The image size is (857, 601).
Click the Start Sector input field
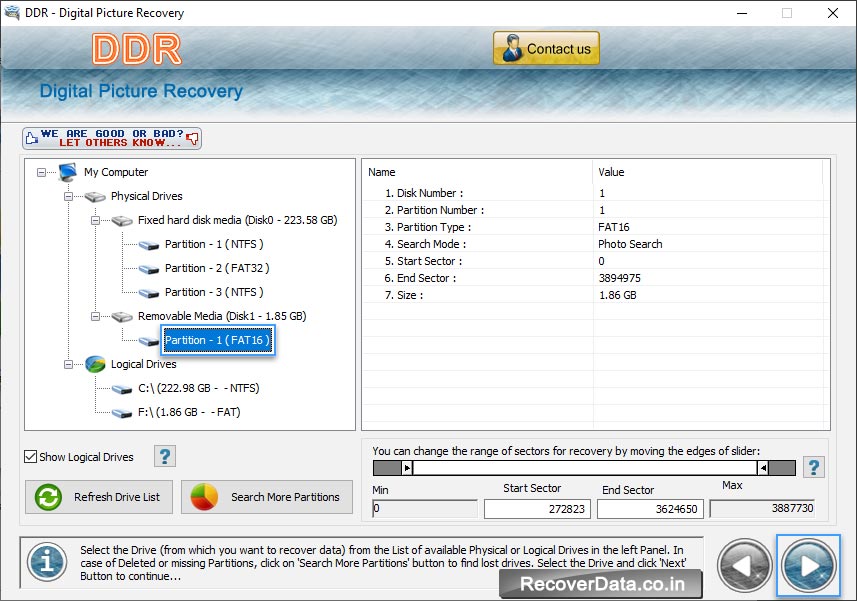click(537, 509)
